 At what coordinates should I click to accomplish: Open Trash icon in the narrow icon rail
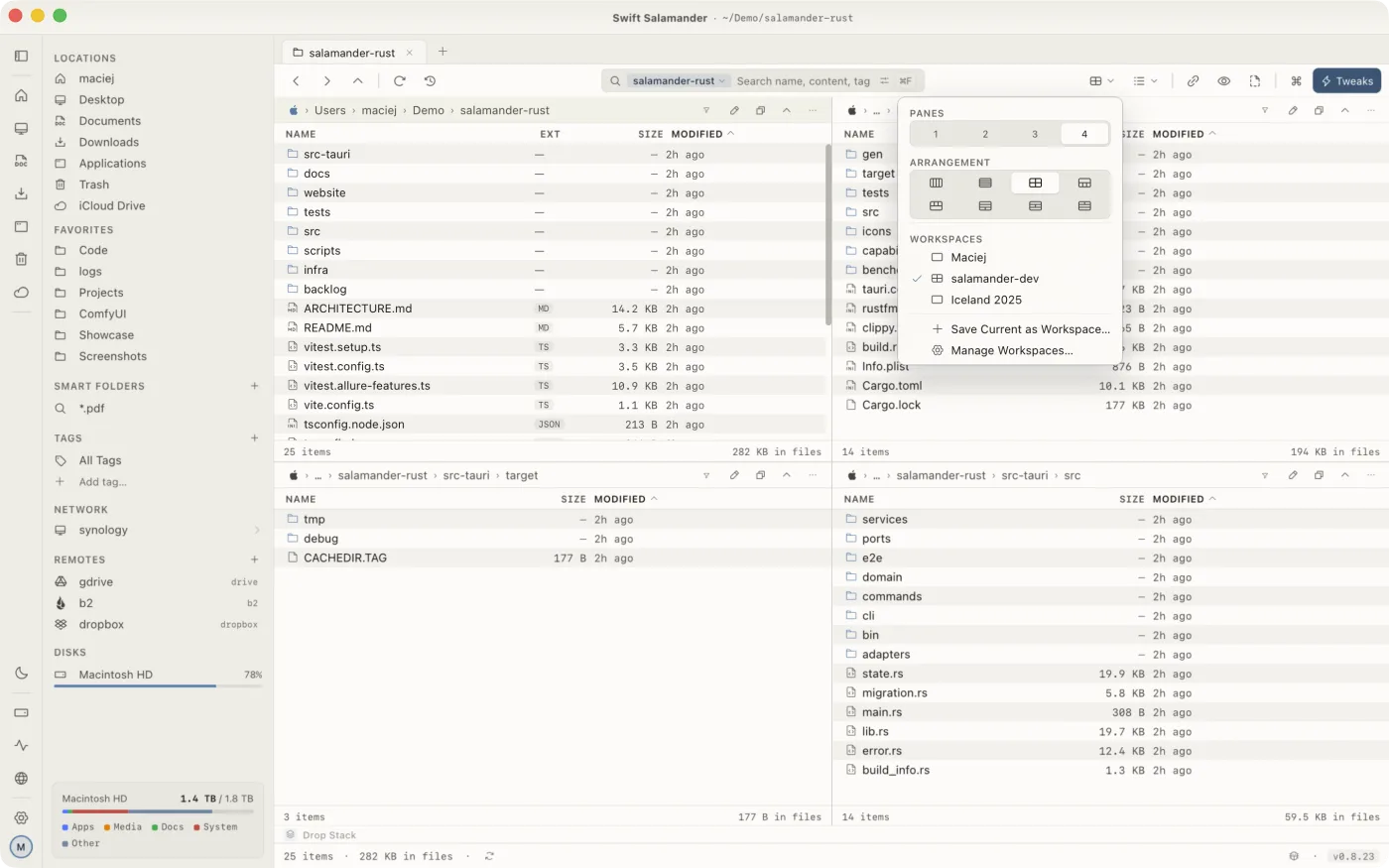[21, 259]
